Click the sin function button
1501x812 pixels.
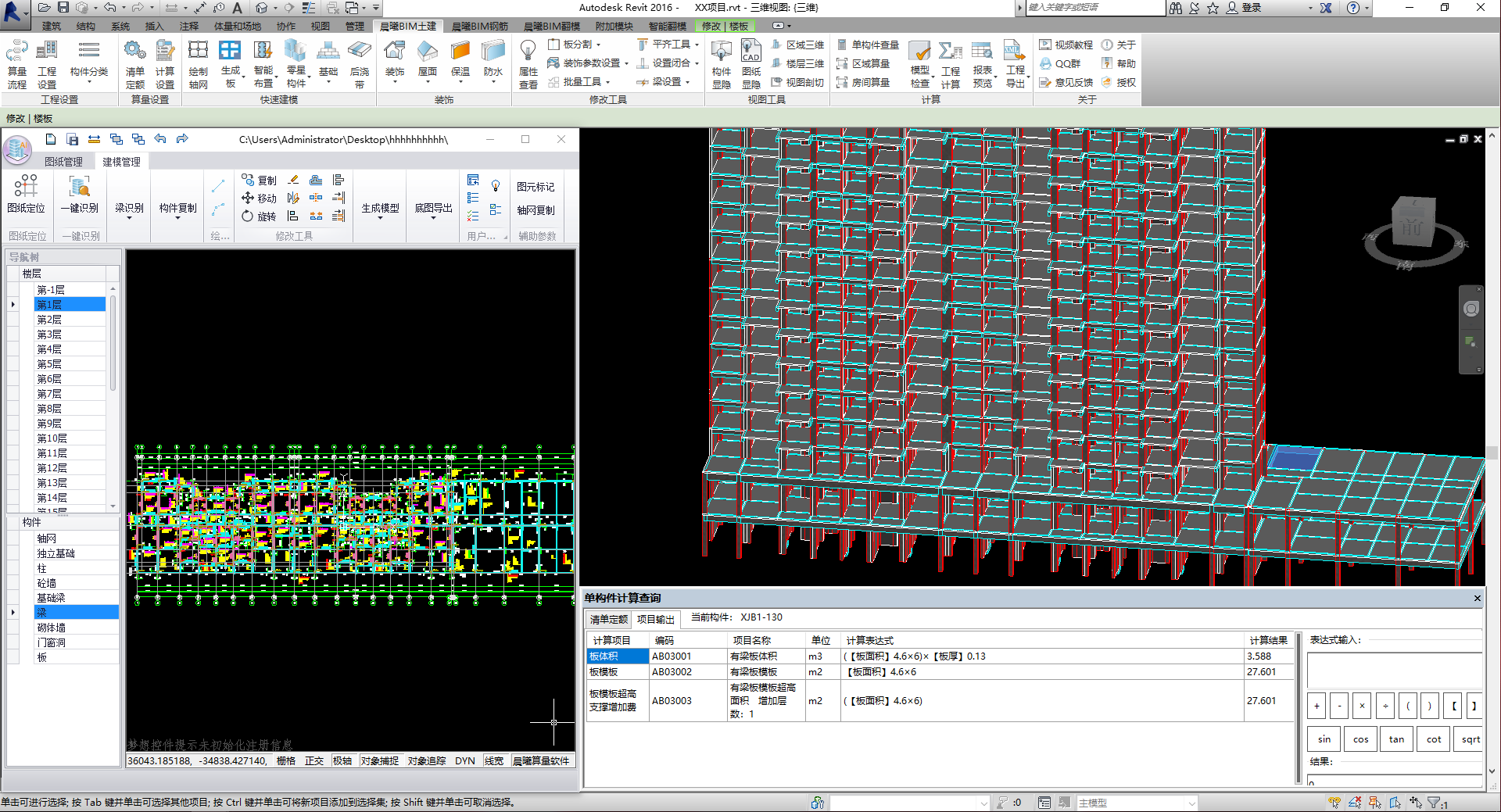pos(1324,739)
